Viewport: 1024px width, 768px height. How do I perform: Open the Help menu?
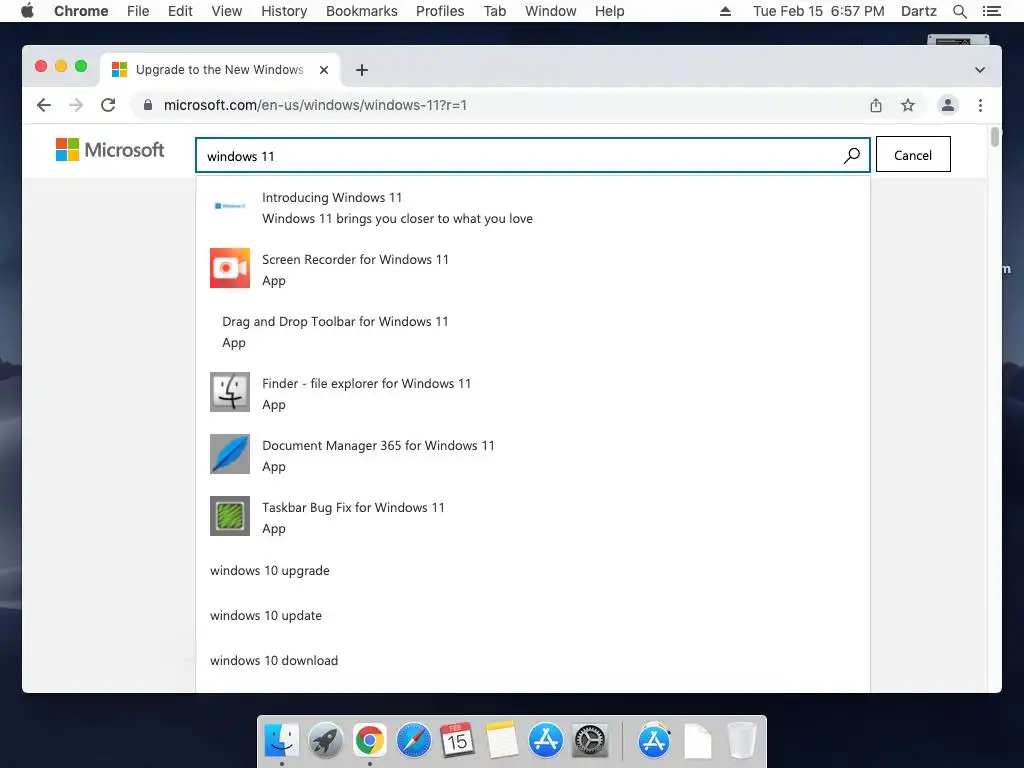(x=609, y=11)
